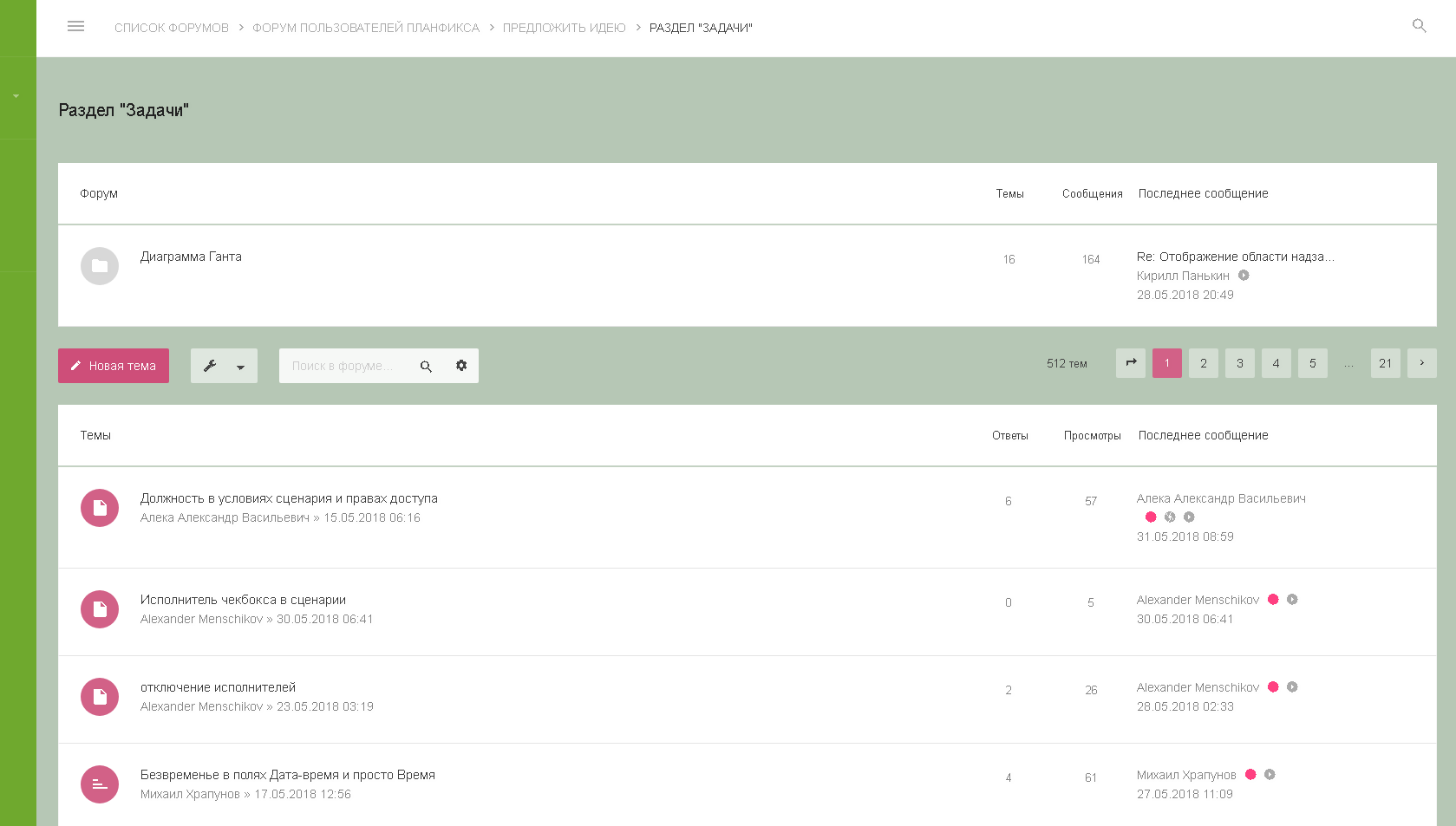This screenshot has width=1456, height=826.
Task: Click pink unread dot in Исполнитель чекбокса row
Action: (1273, 599)
